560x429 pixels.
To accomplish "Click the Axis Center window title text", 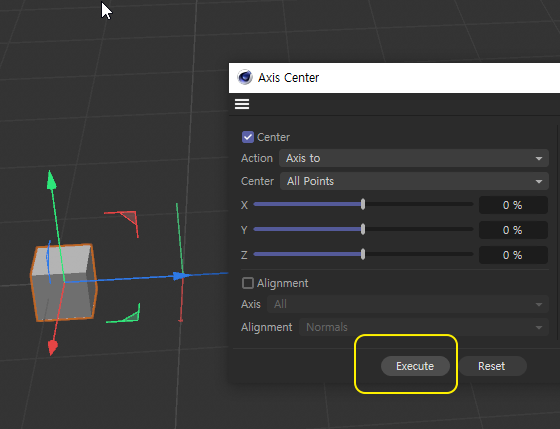I will [x=289, y=78].
